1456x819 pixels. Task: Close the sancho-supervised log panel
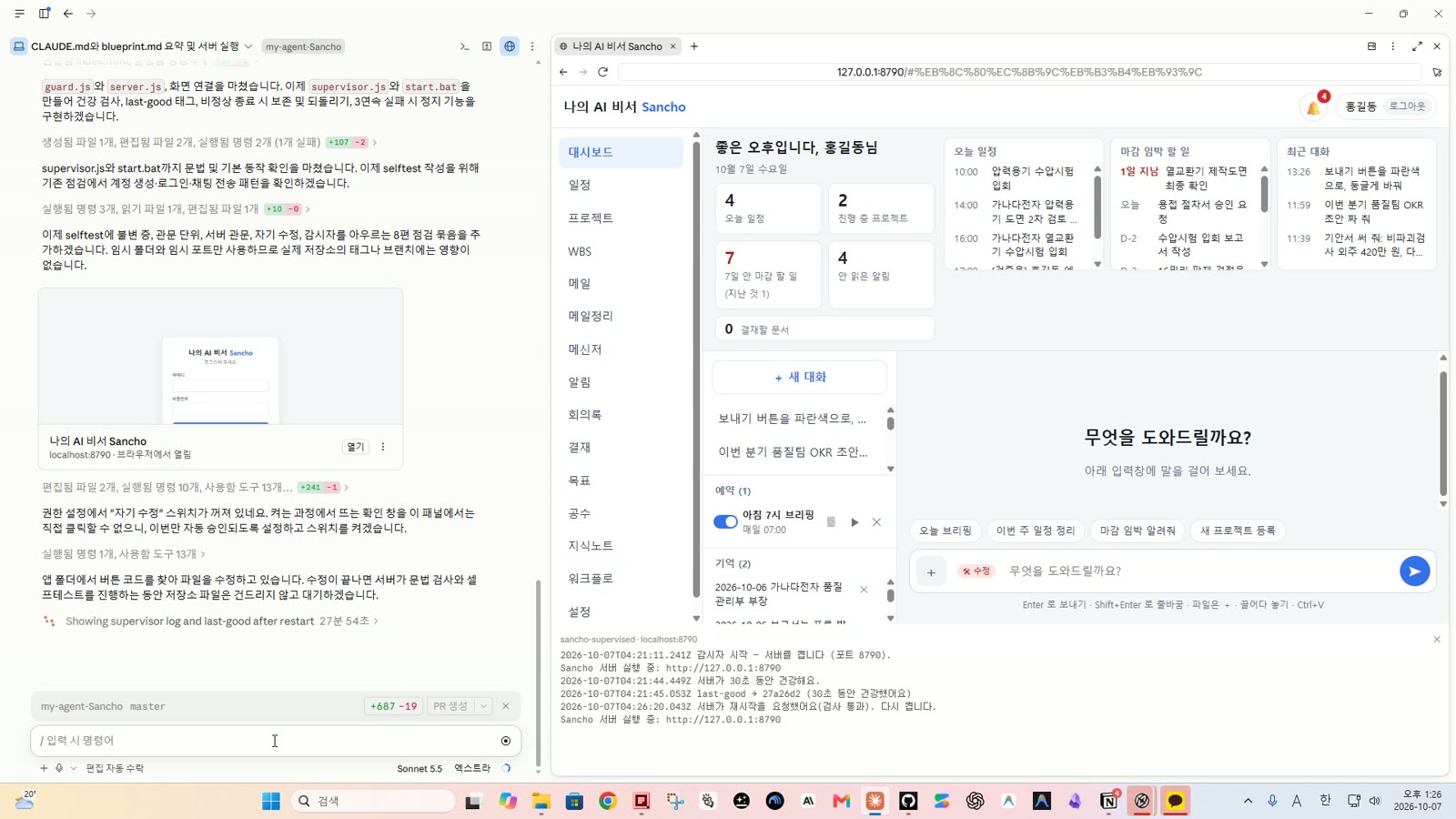[x=1437, y=640]
